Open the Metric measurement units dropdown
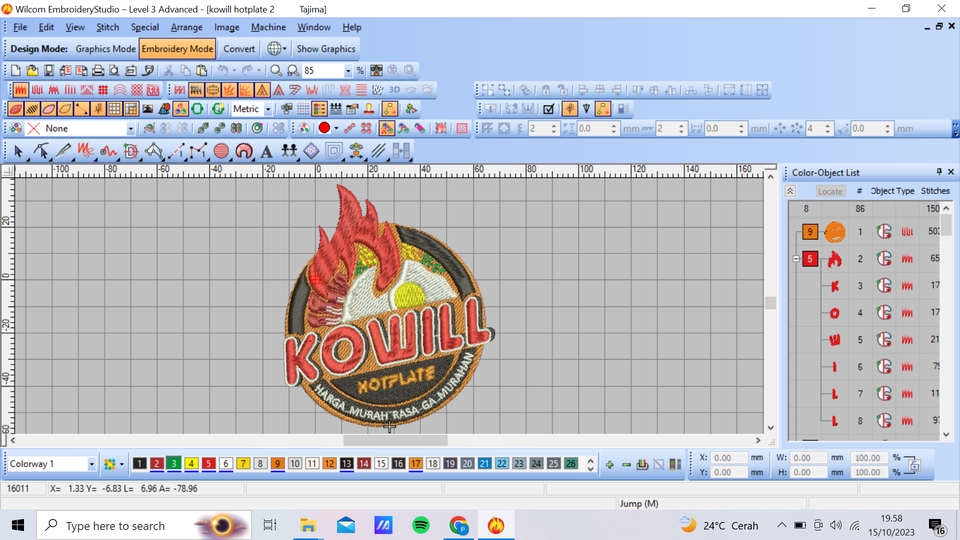The width and height of the screenshot is (960, 540). 268,109
